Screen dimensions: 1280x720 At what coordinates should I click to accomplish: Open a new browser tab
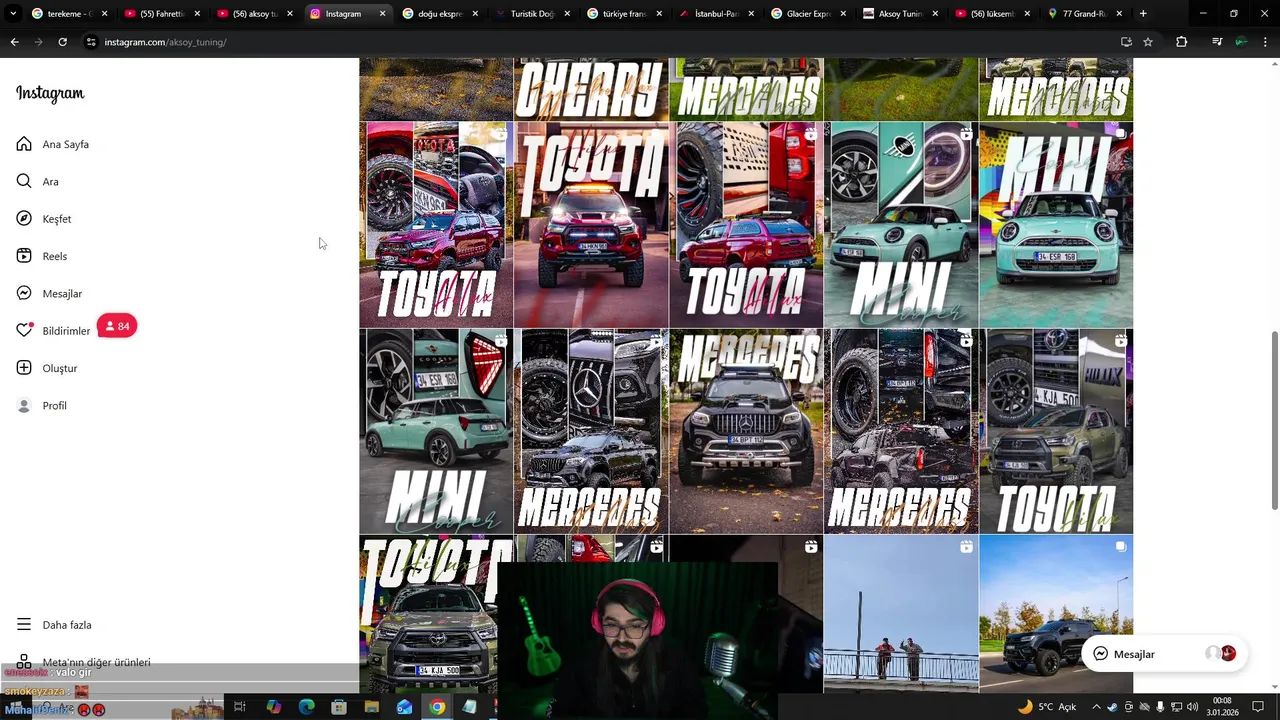(1143, 14)
